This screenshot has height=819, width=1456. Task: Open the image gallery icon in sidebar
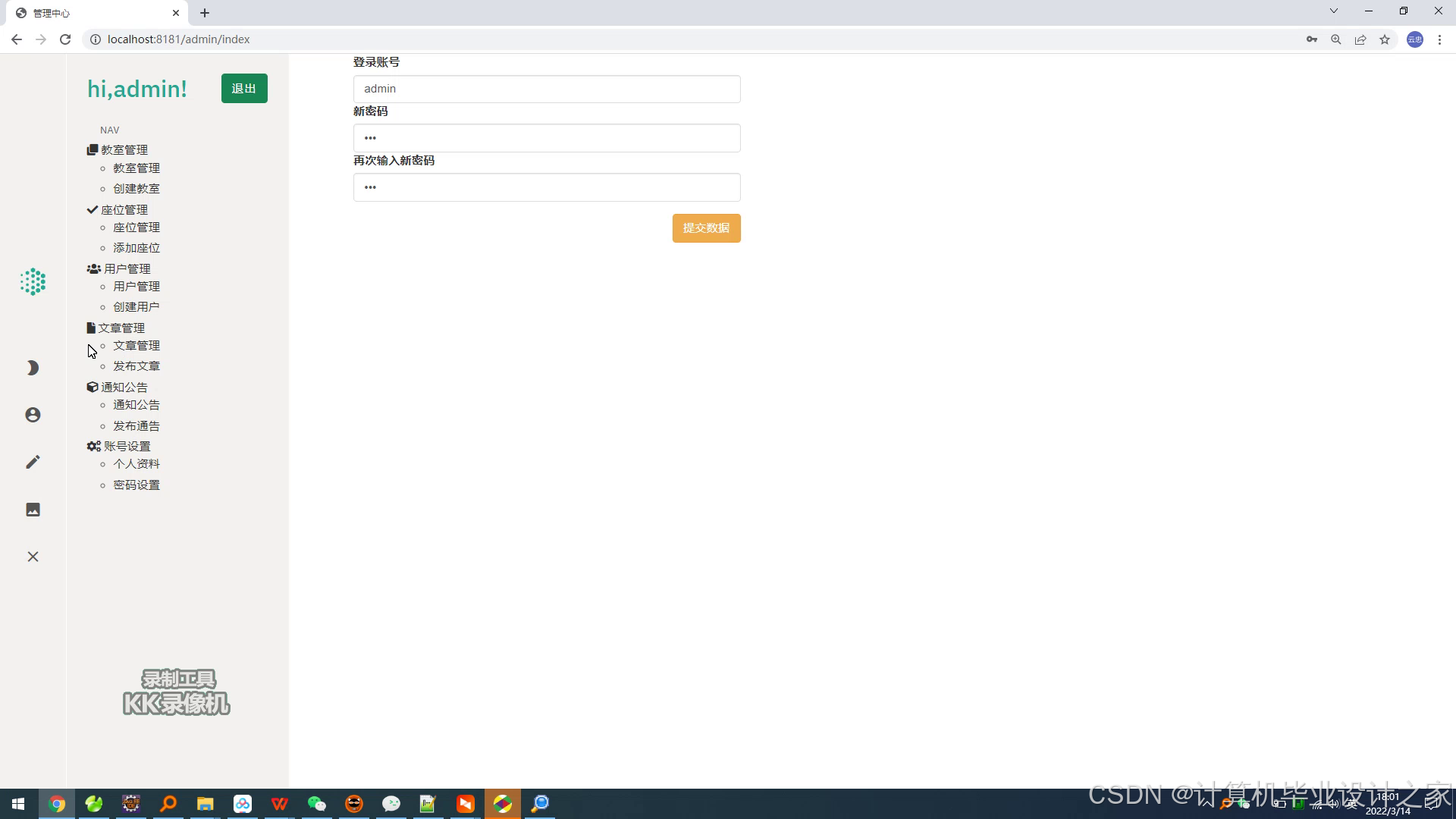click(33, 510)
